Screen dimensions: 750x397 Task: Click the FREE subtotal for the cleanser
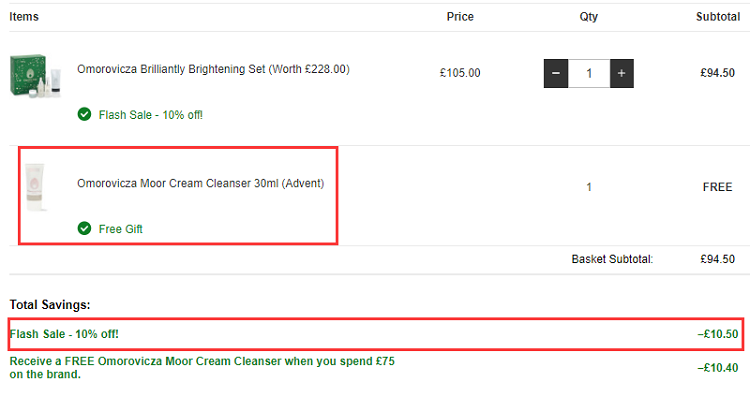[717, 187]
